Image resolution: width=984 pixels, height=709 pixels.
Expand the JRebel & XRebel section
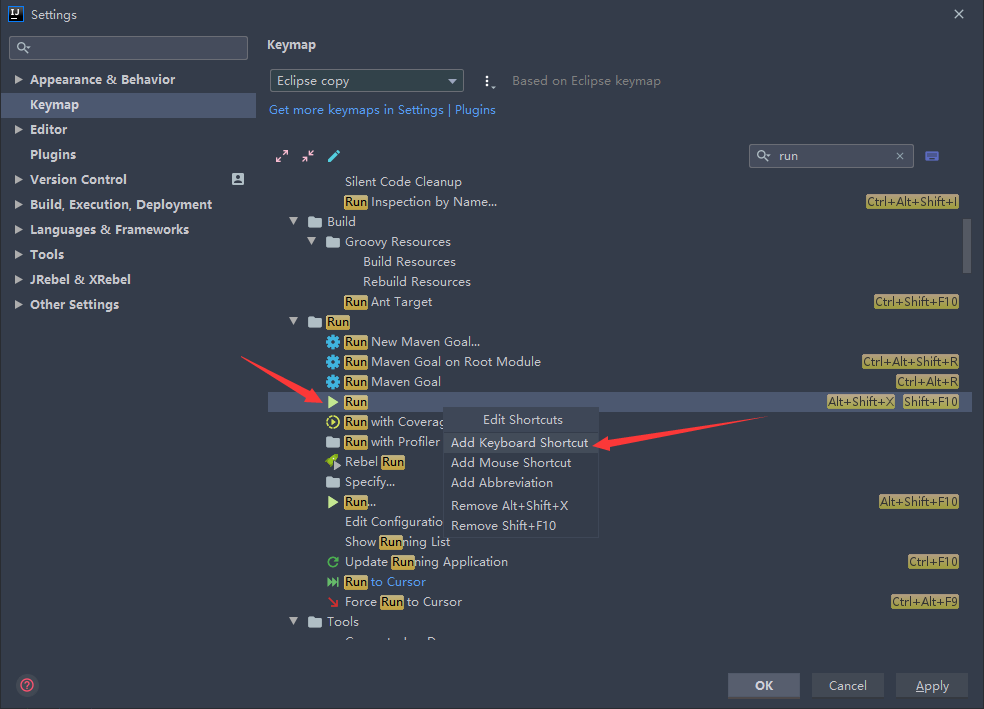point(19,280)
